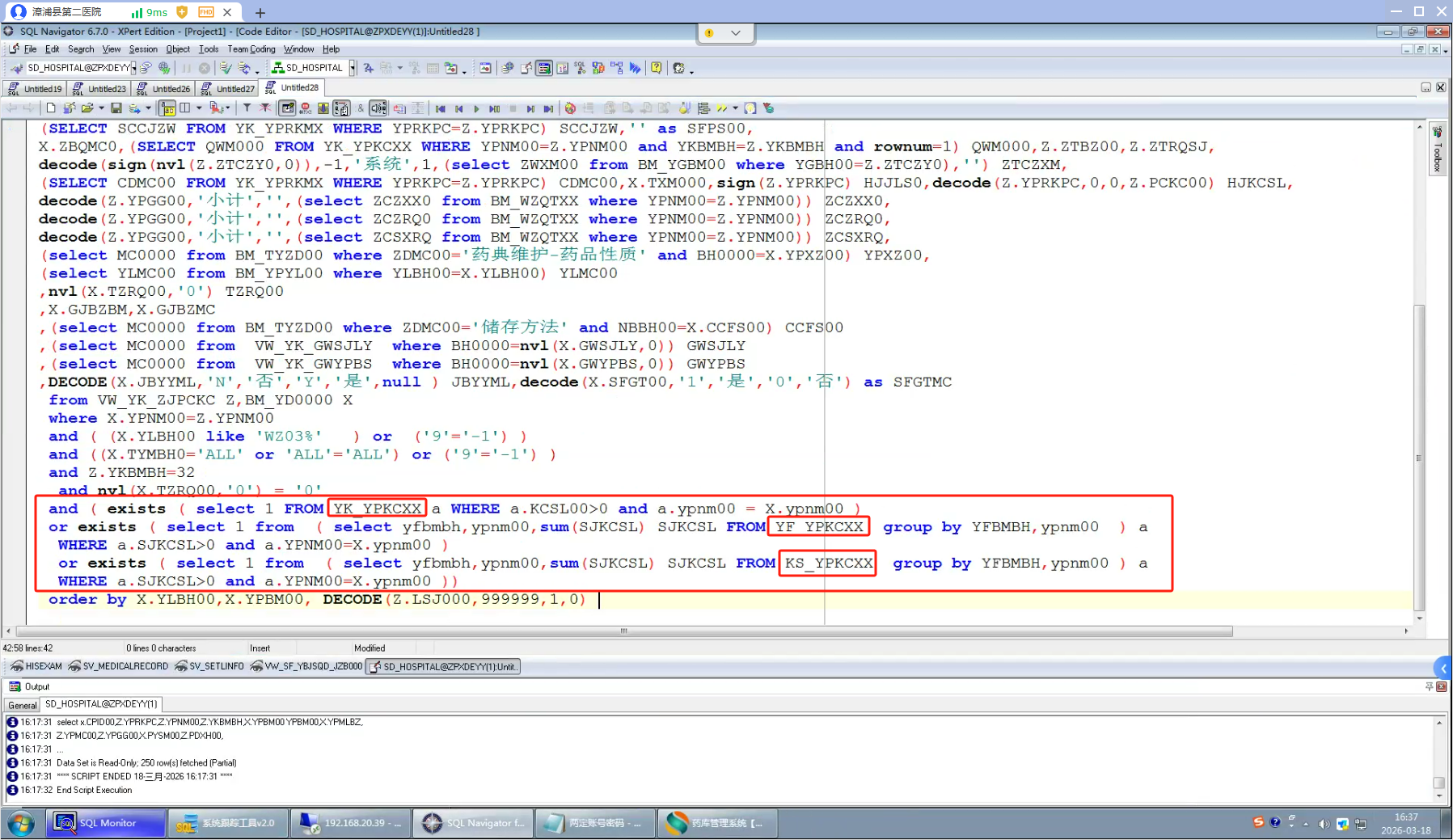Click the VW_SF_YBJSQD_JZB000 window button
Viewport: 1453px width, 840px height.
(x=307, y=667)
